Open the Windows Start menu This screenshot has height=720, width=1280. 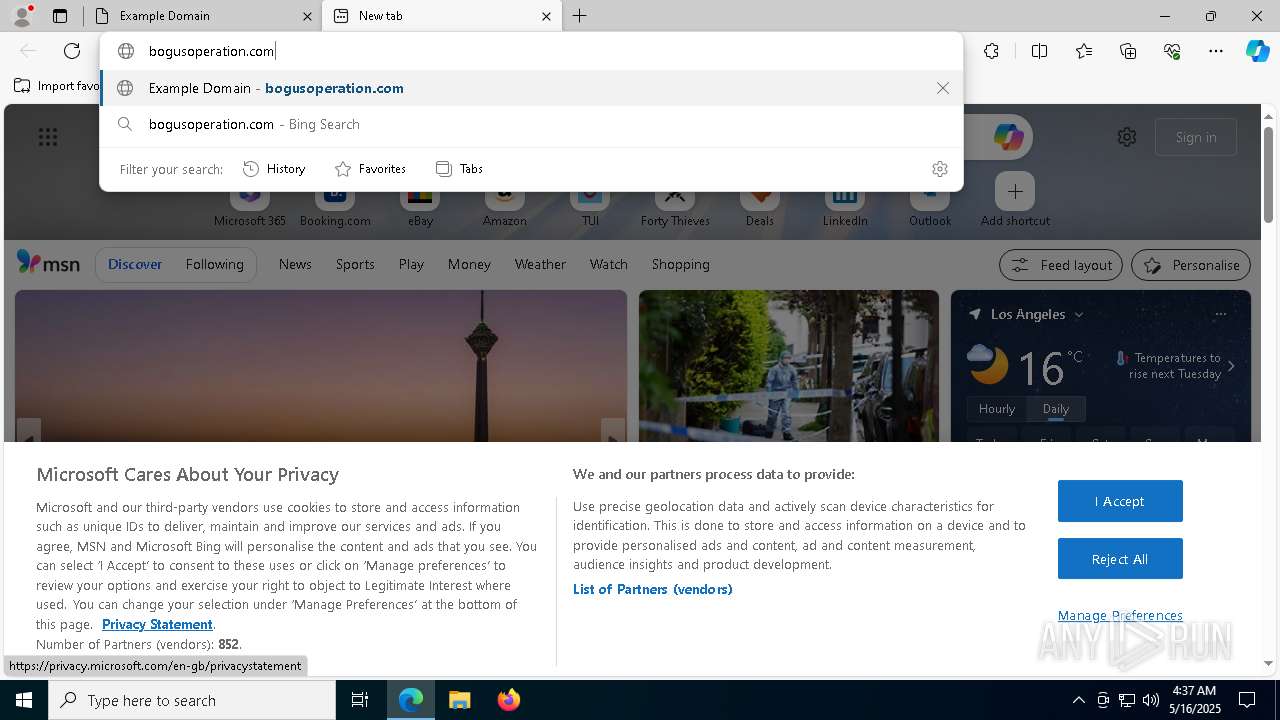pyautogui.click(x=24, y=700)
